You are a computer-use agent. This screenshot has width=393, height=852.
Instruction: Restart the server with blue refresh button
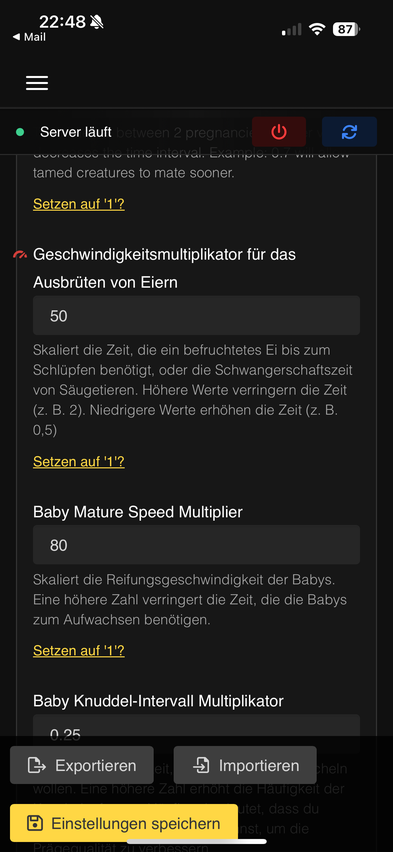point(349,131)
